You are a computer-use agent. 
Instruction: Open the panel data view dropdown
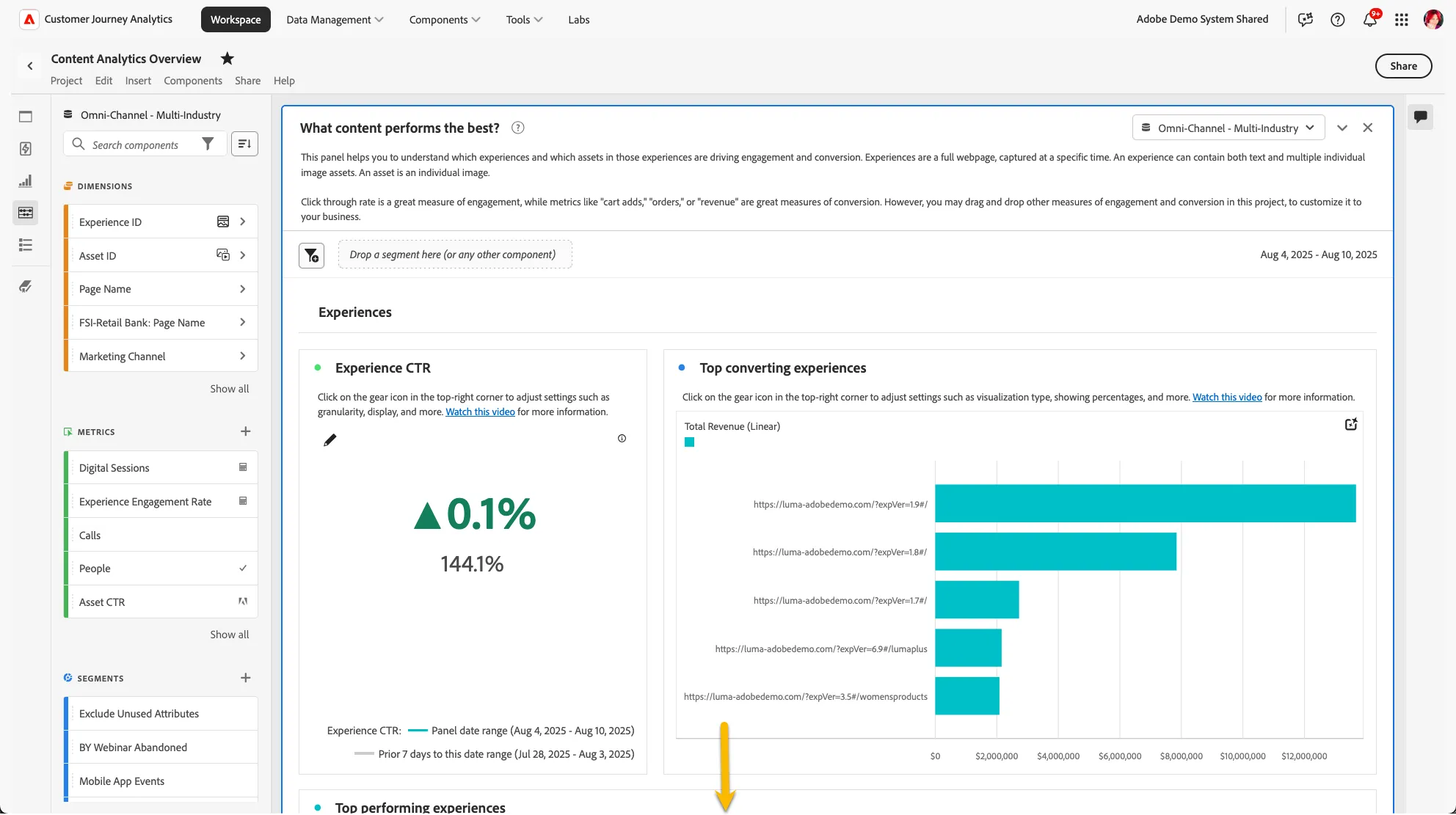[x=1228, y=128]
